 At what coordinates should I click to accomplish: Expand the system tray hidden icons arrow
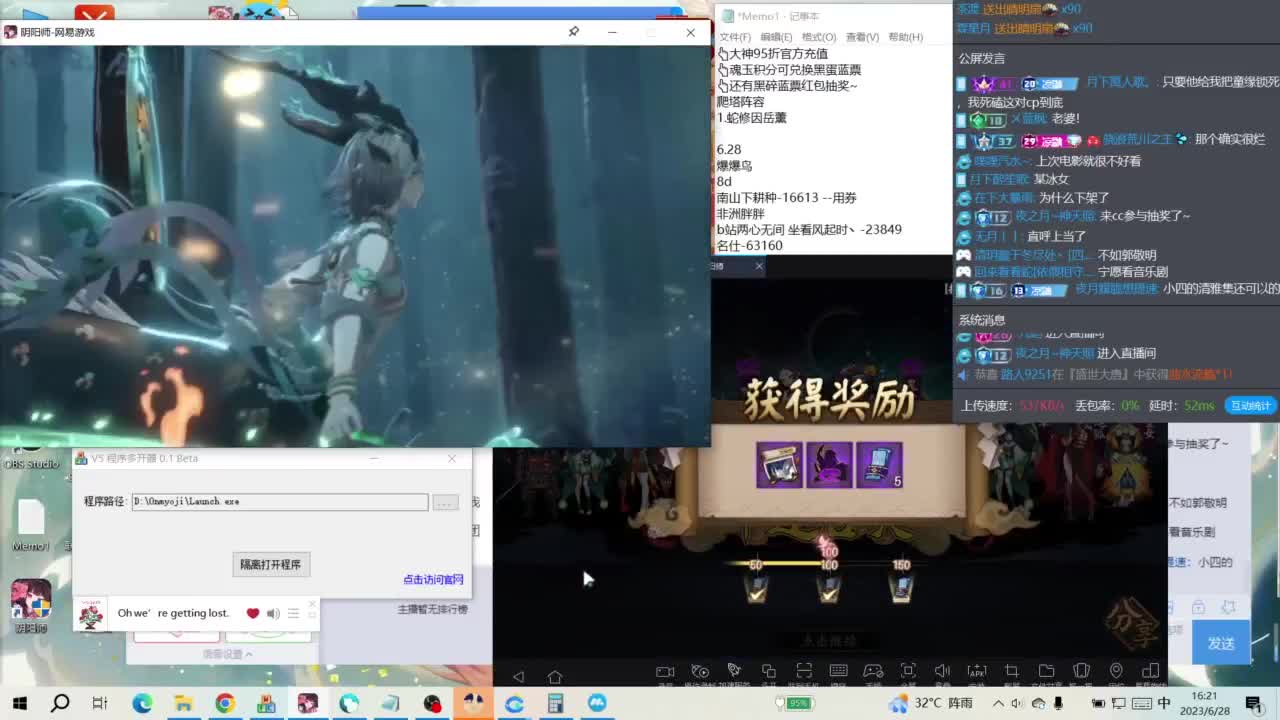pos(997,703)
